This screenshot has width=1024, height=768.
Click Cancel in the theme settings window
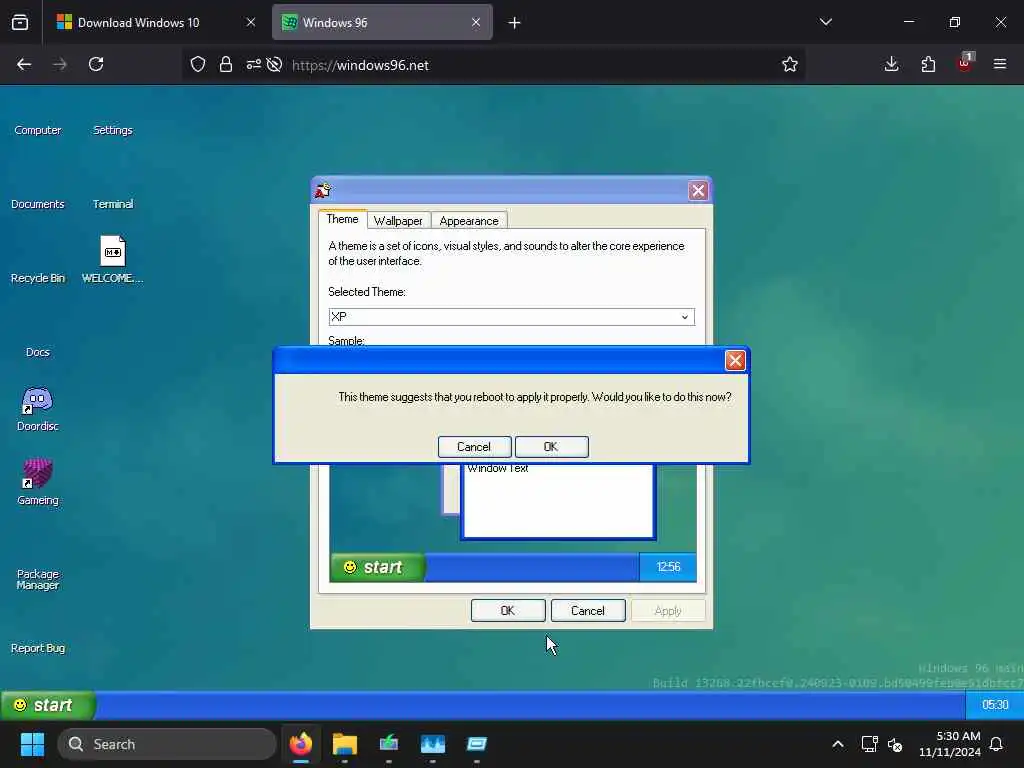pyautogui.click(x=588, y=611)
